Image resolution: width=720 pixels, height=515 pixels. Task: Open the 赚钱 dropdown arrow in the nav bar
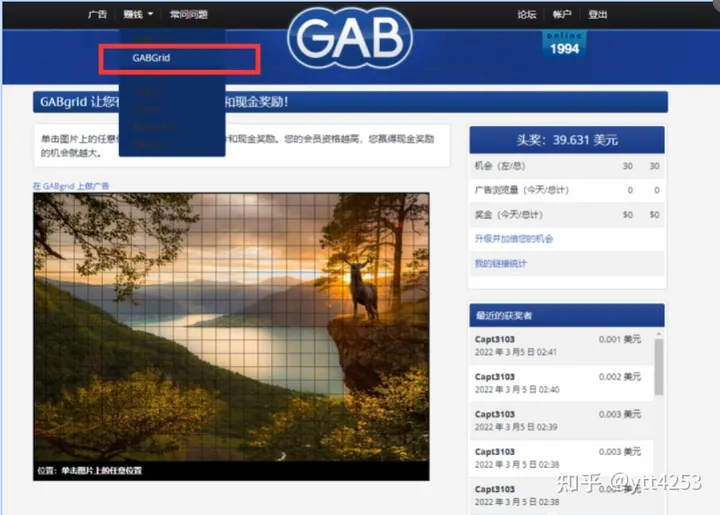click(151, 14)
